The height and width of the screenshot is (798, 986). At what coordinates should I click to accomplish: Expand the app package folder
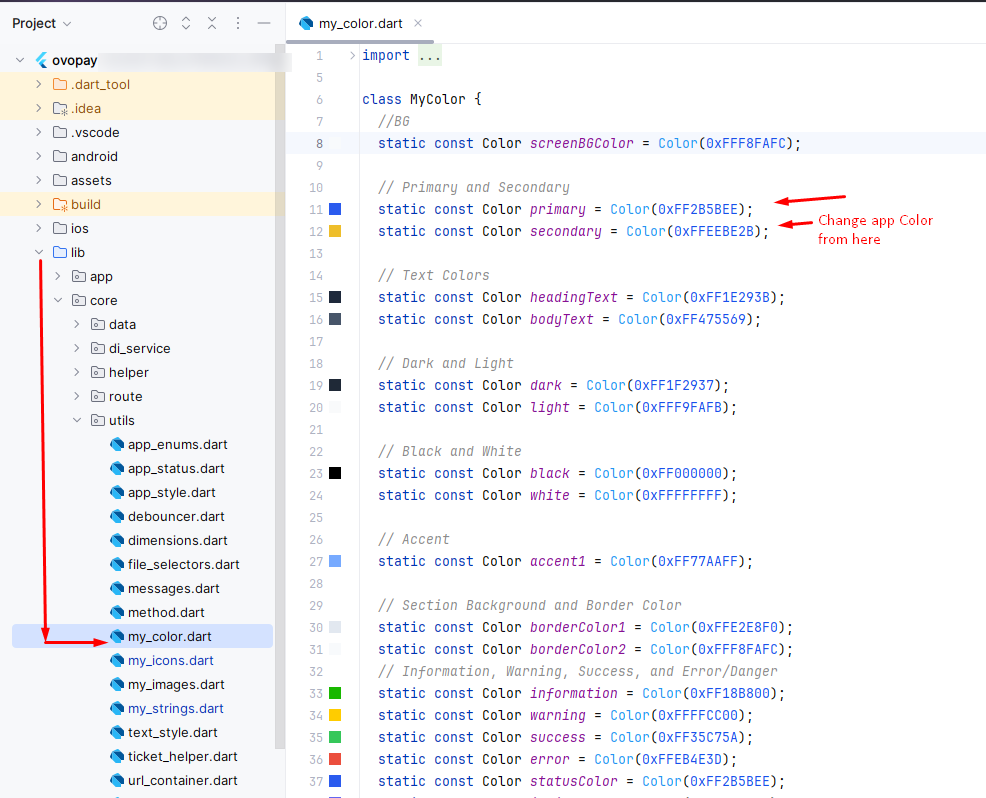[58, 276]
